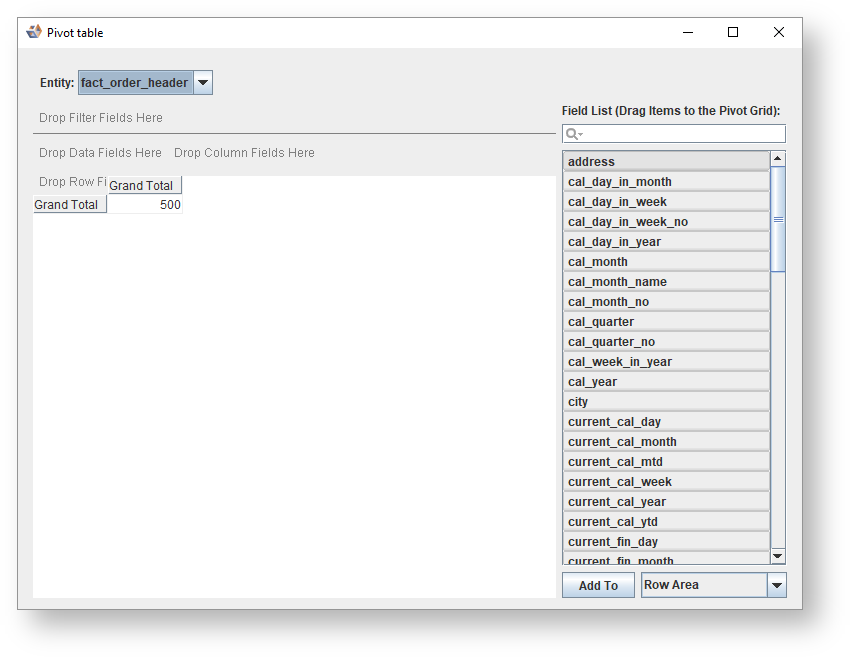
Task: Click the search magnifier icon in field list
Action: click(x=572, y=134)
